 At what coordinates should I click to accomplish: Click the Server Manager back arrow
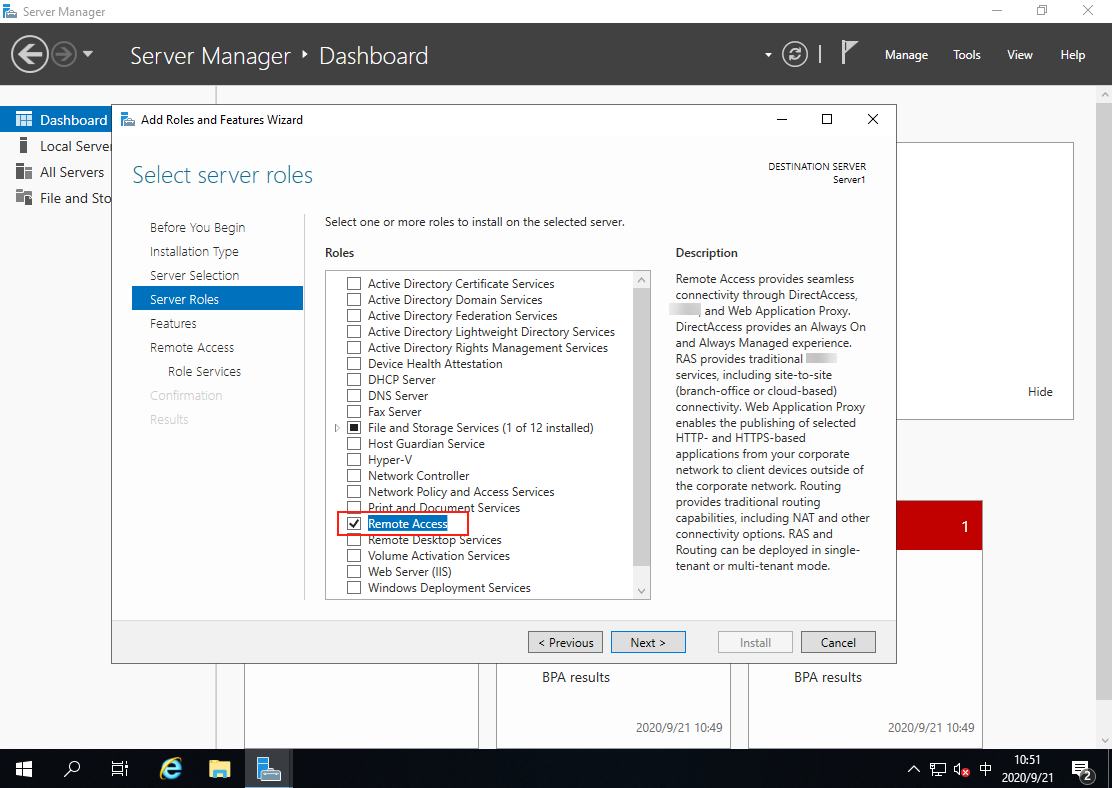click(x=30, y=55)
